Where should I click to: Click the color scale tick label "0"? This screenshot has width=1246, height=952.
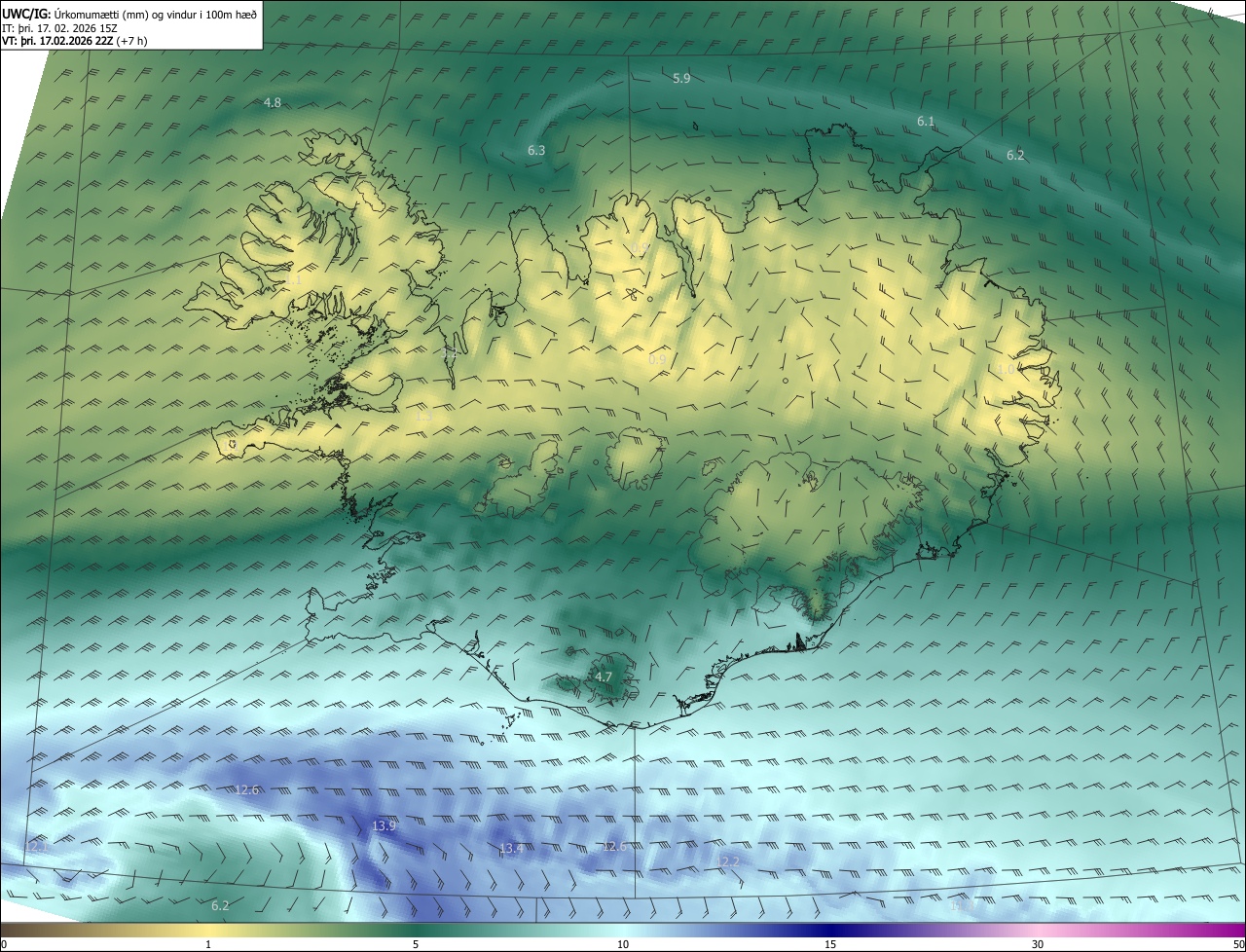(x=4, y=944)
